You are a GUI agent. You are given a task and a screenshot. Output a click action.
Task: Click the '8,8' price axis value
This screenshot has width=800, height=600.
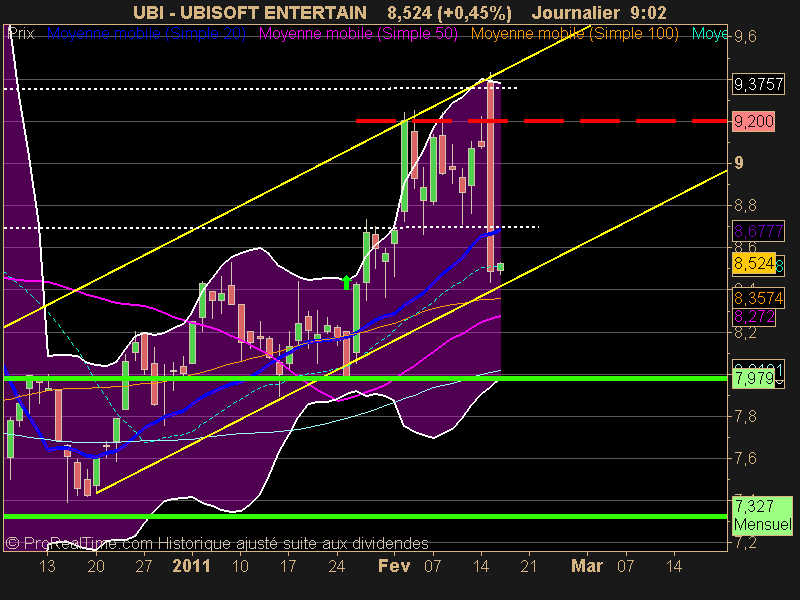tap(745, 206)
